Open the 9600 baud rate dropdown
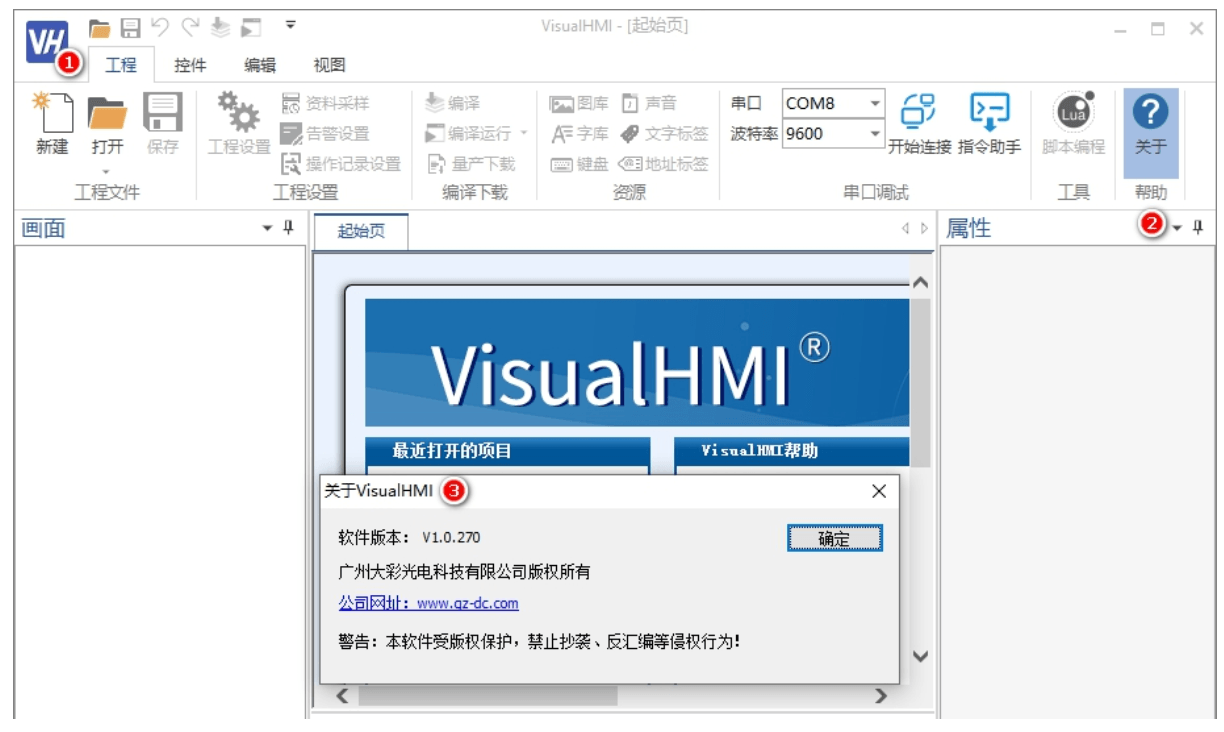1224x732 pixels. pyautogui.click(x=875, y=133)
